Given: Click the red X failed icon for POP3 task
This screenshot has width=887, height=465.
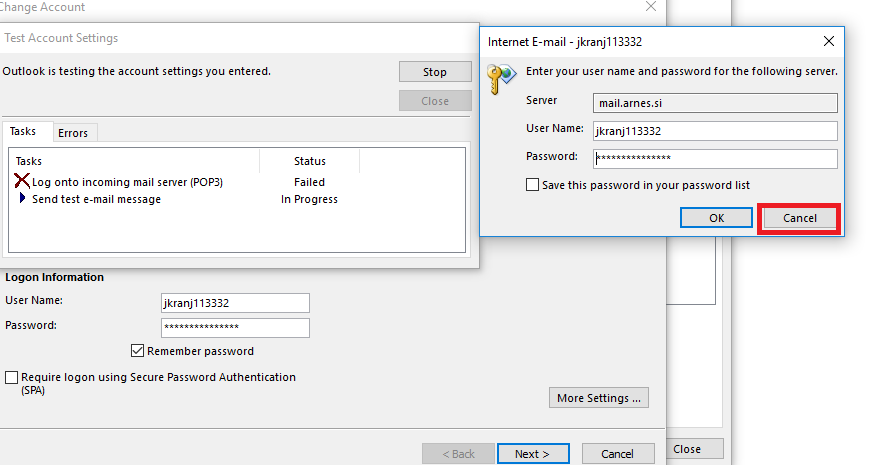Looking at the screenshot, I should pos(22,181).
